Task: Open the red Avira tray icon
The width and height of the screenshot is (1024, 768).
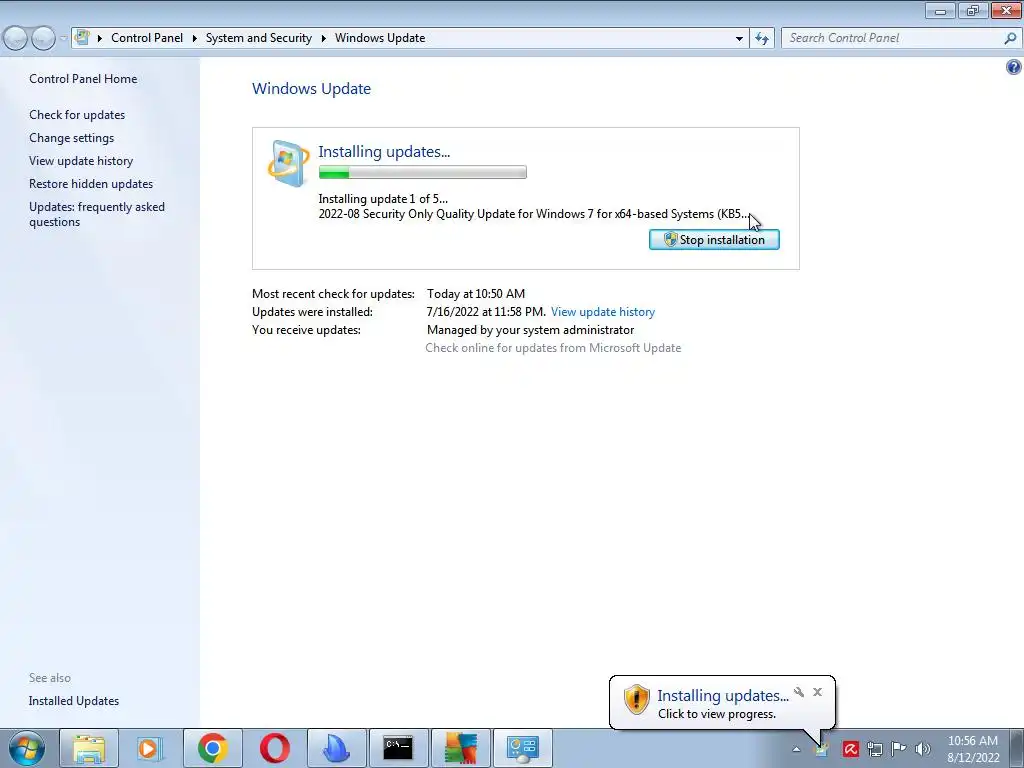Action: (x=850, y=749)
